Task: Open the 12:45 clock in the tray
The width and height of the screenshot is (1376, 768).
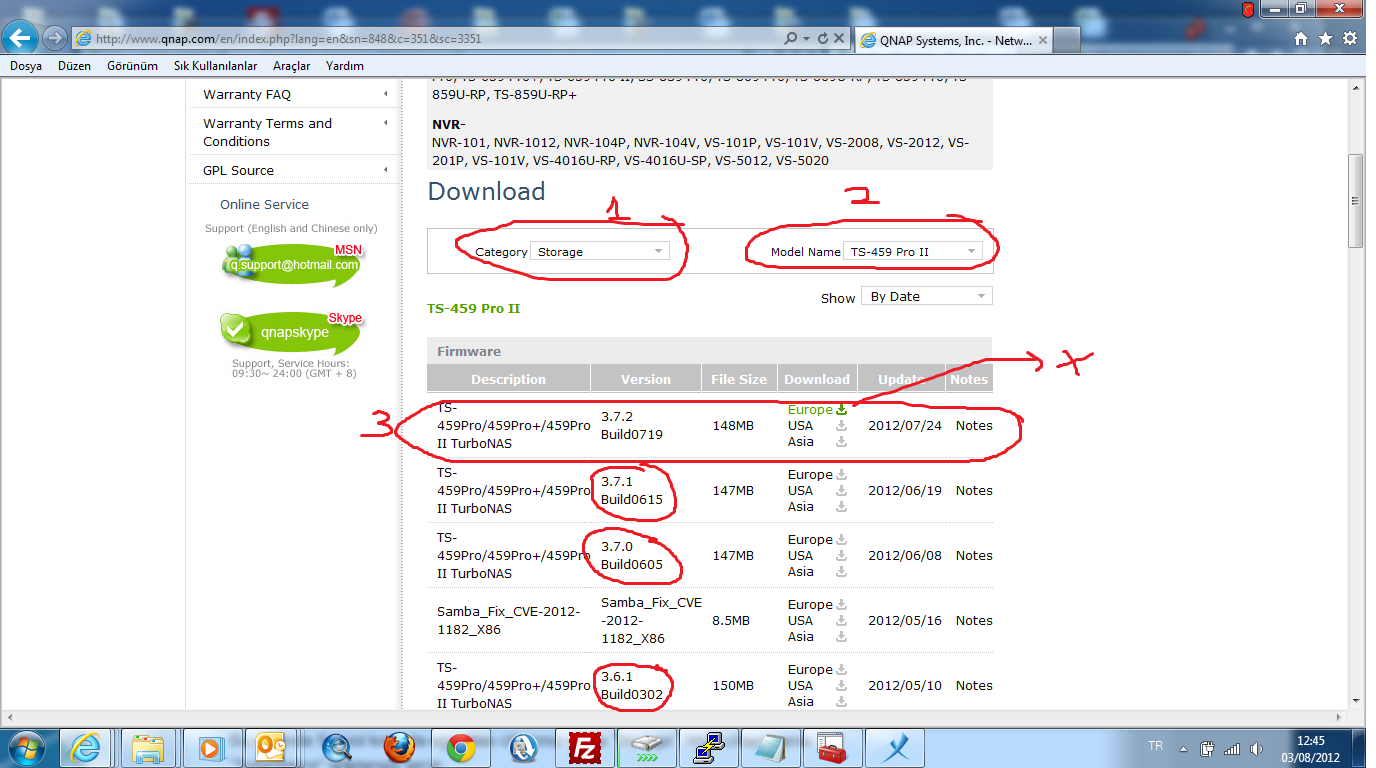Action: tap(1309, 748)
